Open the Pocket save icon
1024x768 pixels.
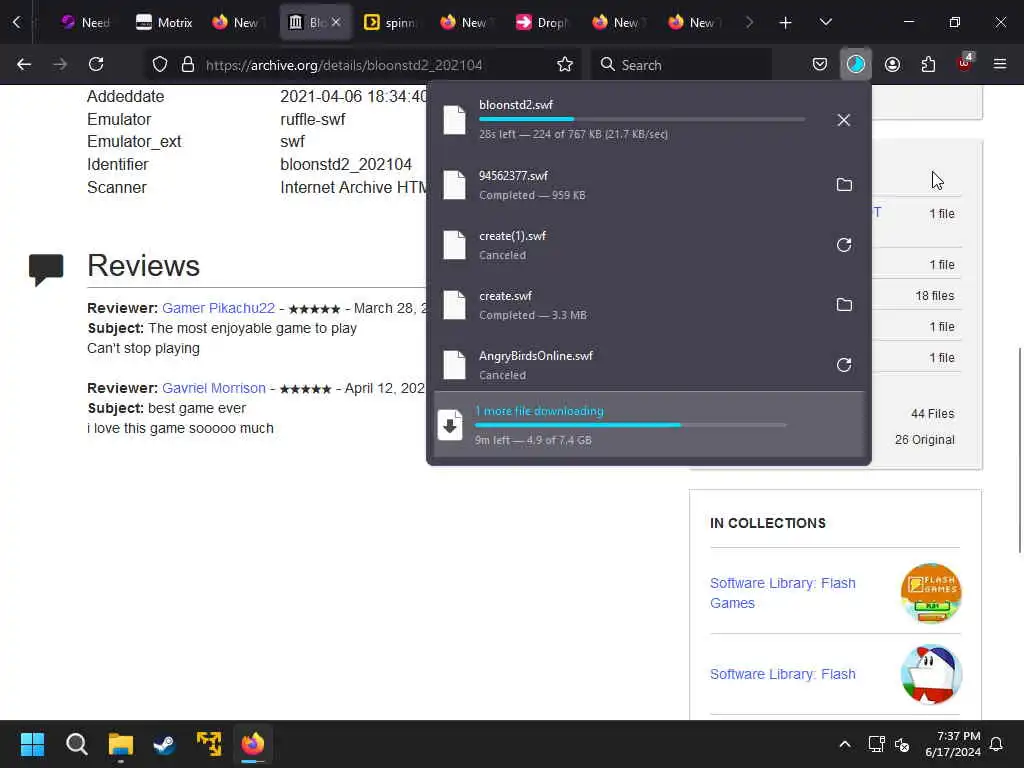820,64
